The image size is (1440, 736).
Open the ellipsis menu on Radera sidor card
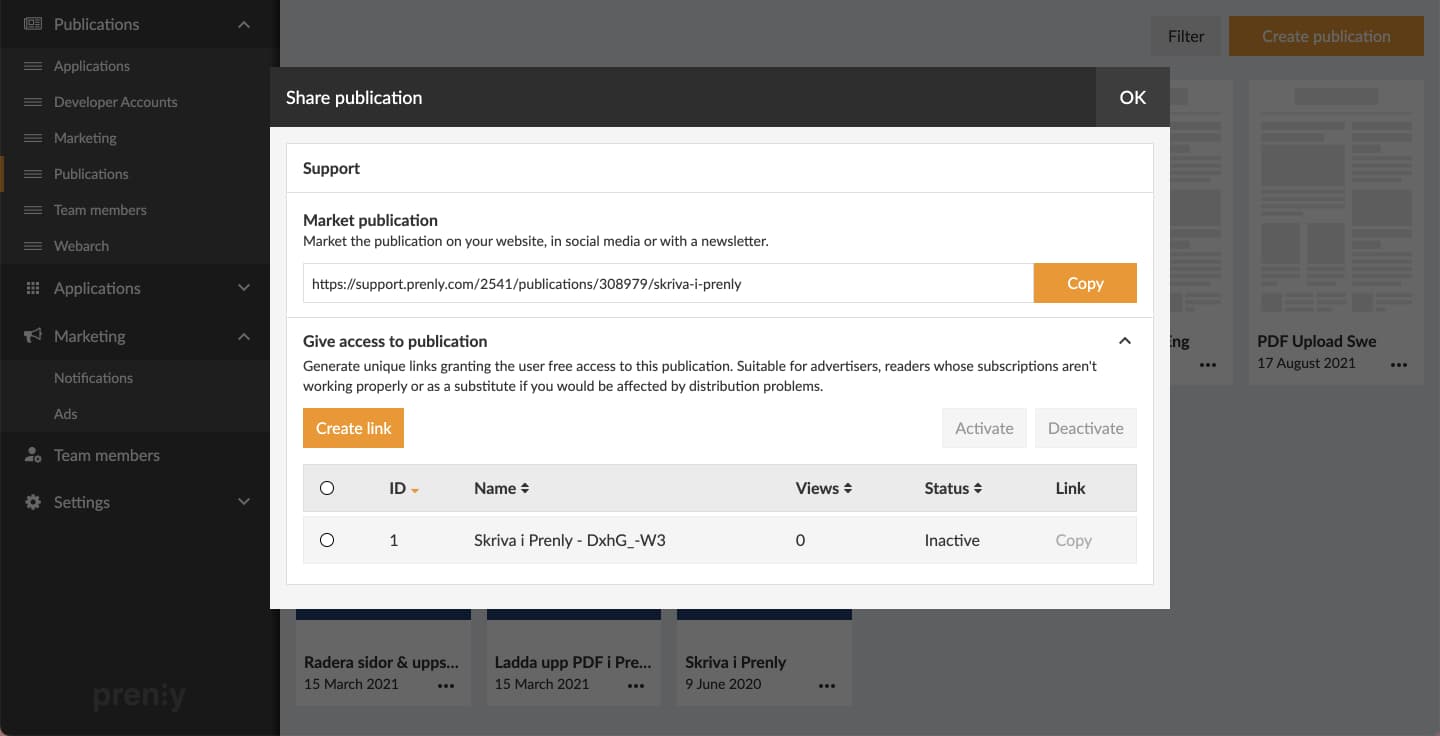click(447, 685)
